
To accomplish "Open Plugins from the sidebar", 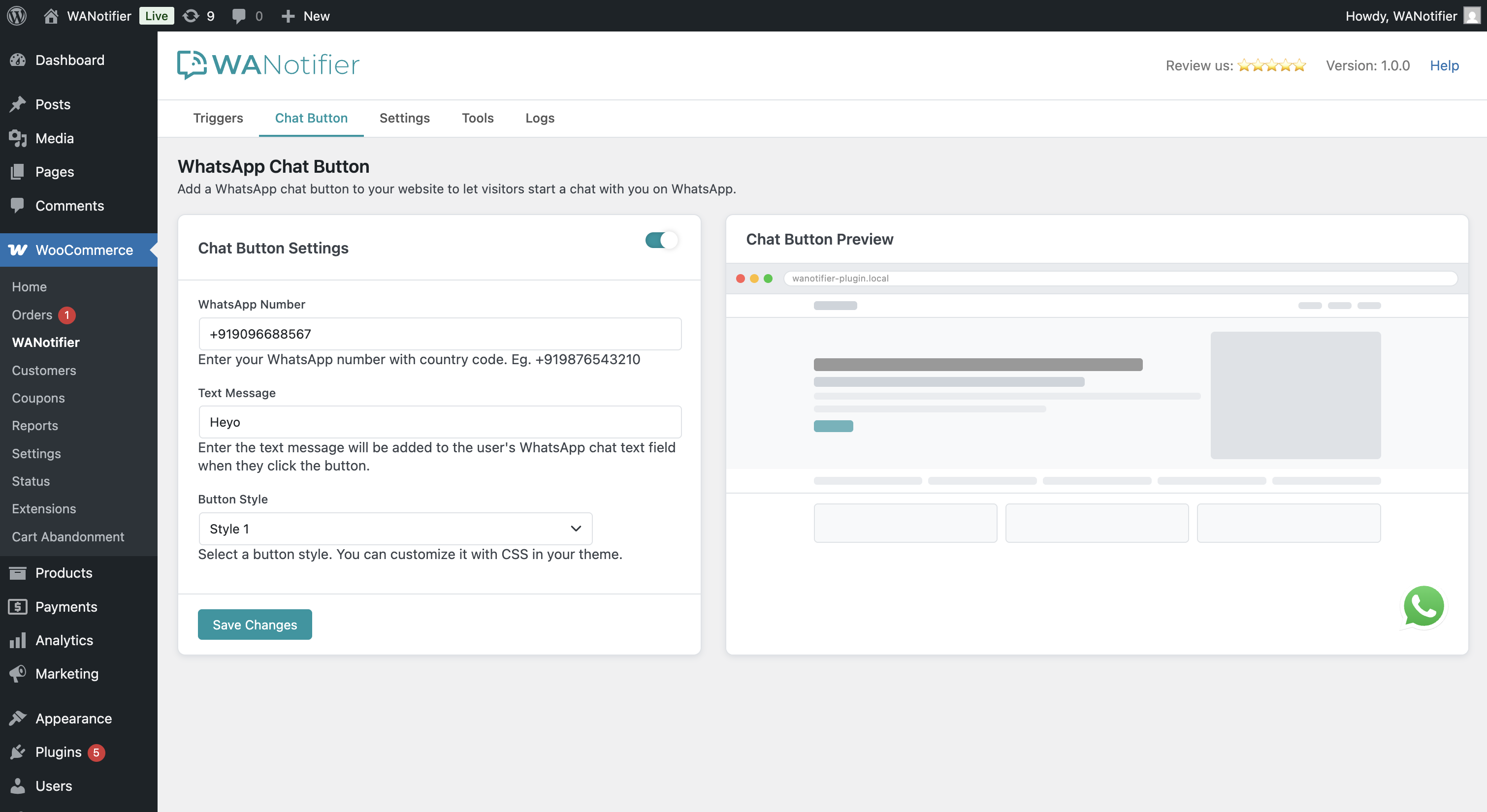I will [58, 752].
